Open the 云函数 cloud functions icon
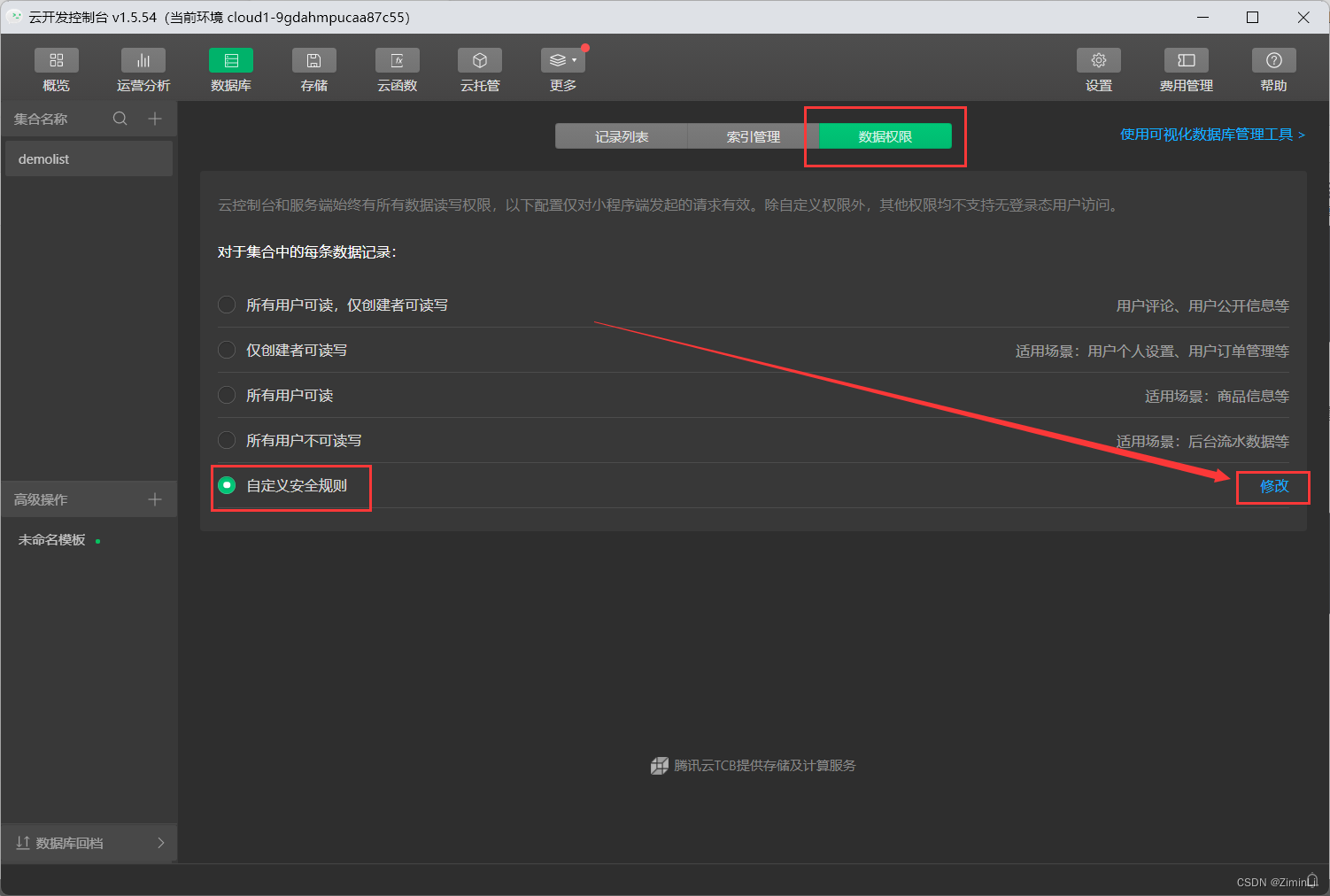The width and height of the screenshot is (1330, 896). tap(398, 60)
